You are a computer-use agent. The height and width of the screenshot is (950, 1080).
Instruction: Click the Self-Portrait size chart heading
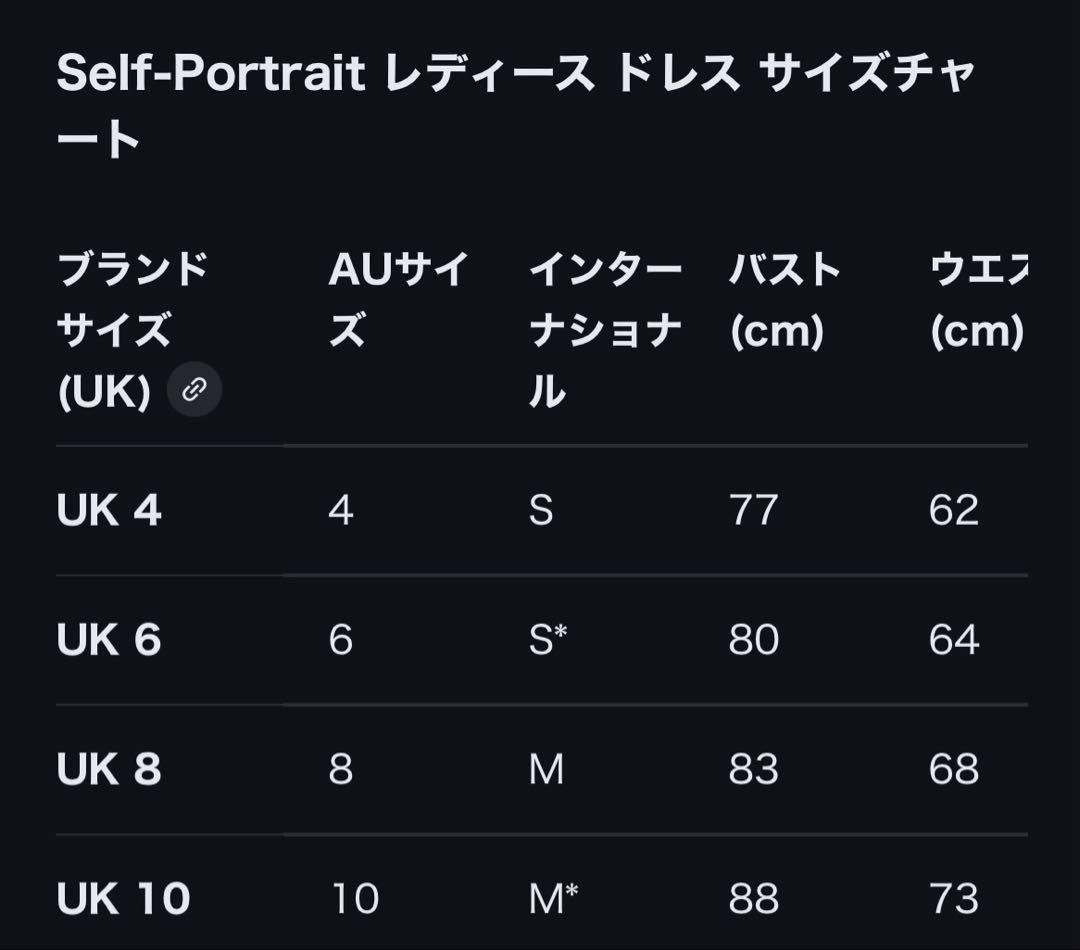515,105
